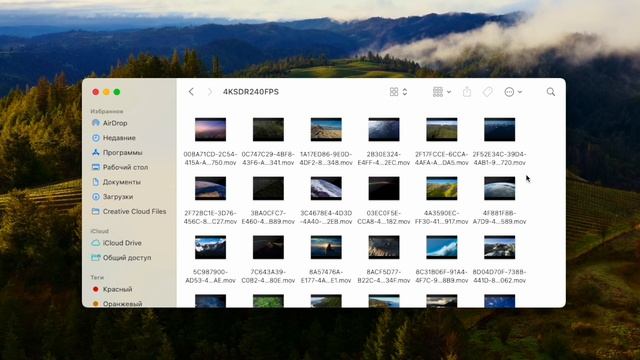Minimize the Finder window with yellow button
This screenshot has height=360, width=640.
[106, 92]
